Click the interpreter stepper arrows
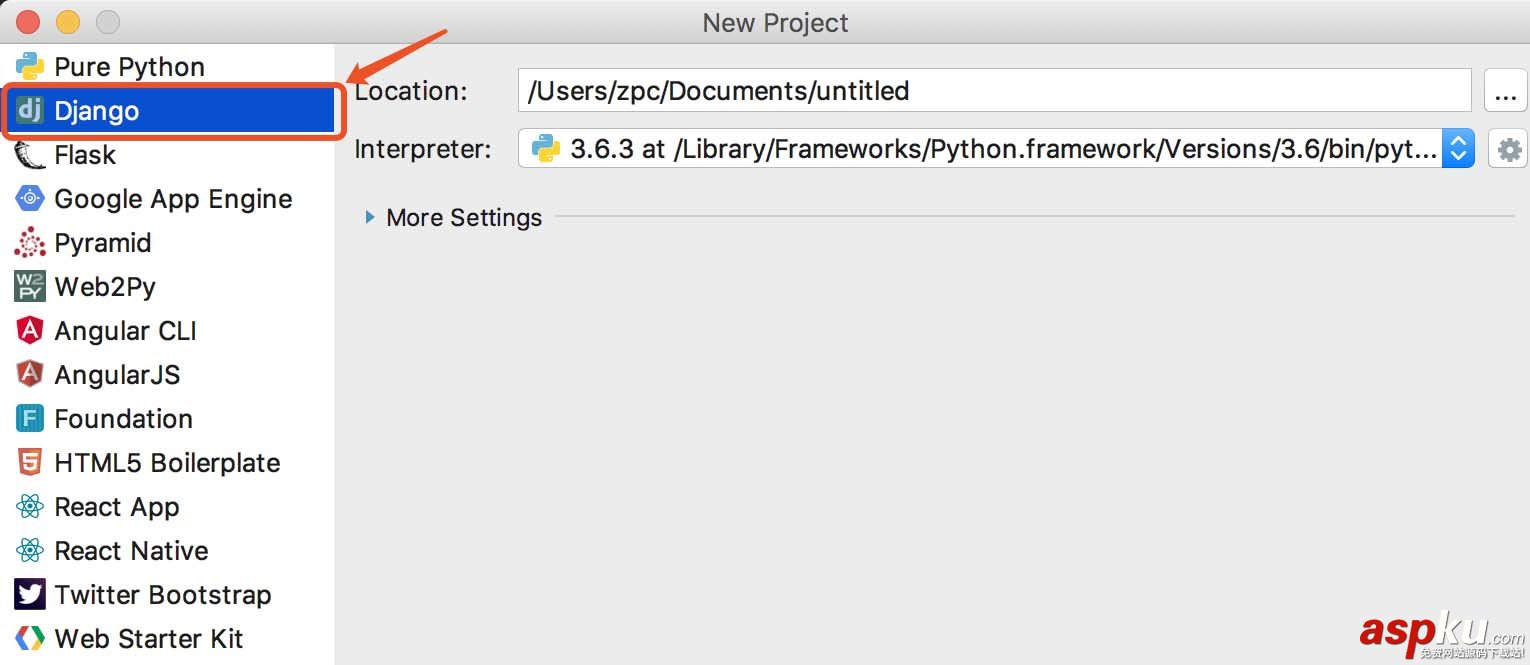 [x=1459, y=148]
